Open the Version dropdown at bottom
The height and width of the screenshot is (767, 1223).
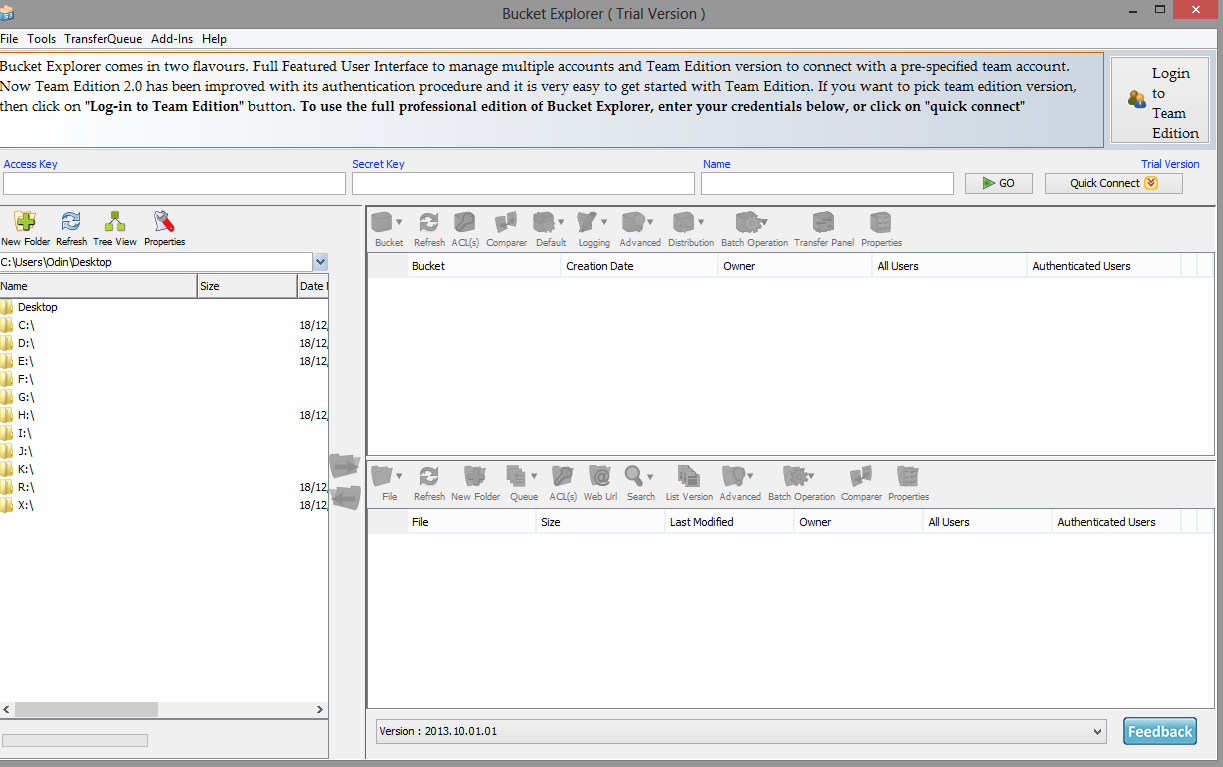(x=1099, y=731)
